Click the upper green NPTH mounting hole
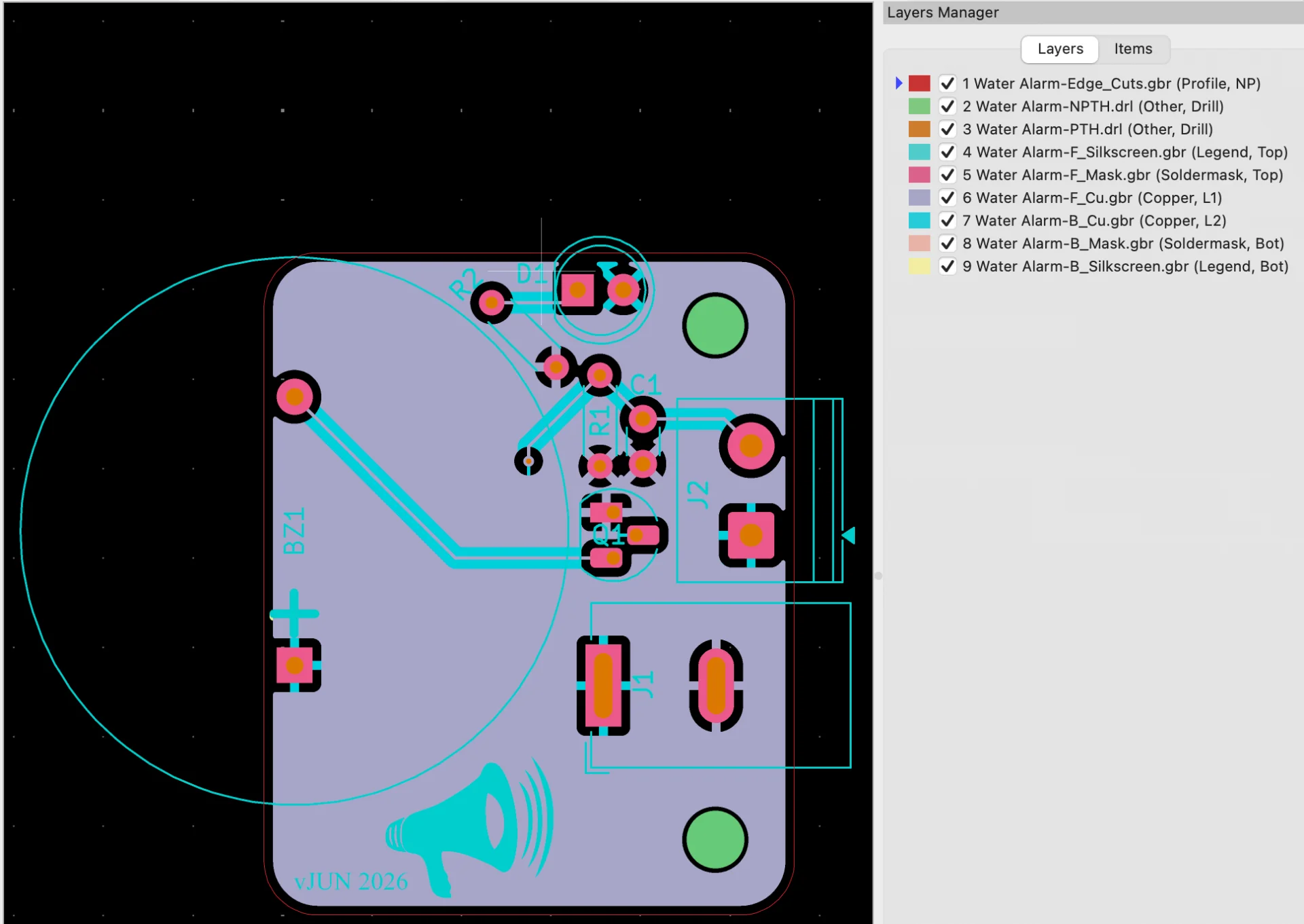The width and height of the screenshot is (1304, 924). coord(715,326)
